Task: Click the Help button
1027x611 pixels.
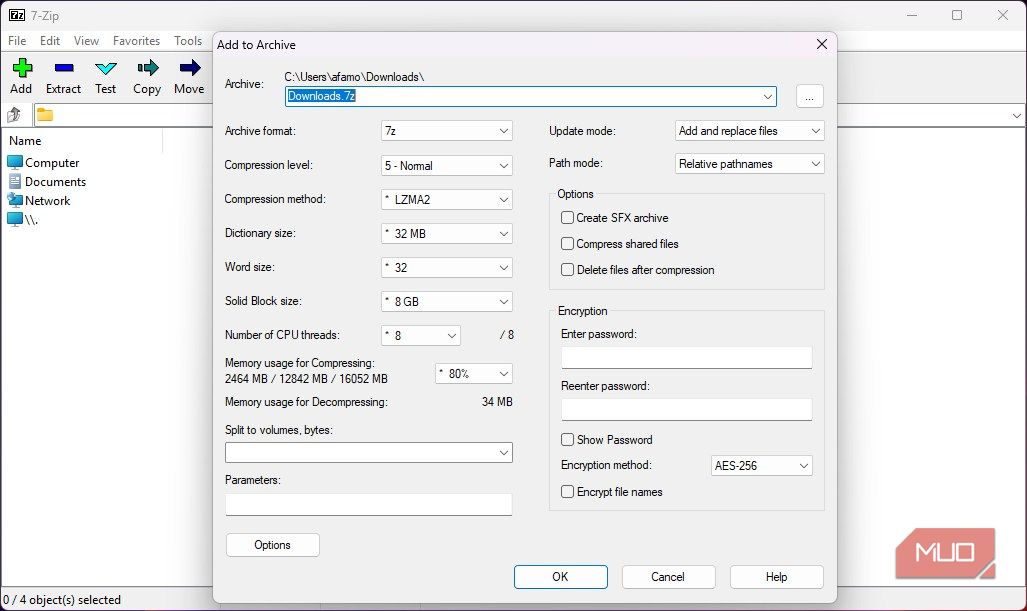Action: 777,577
